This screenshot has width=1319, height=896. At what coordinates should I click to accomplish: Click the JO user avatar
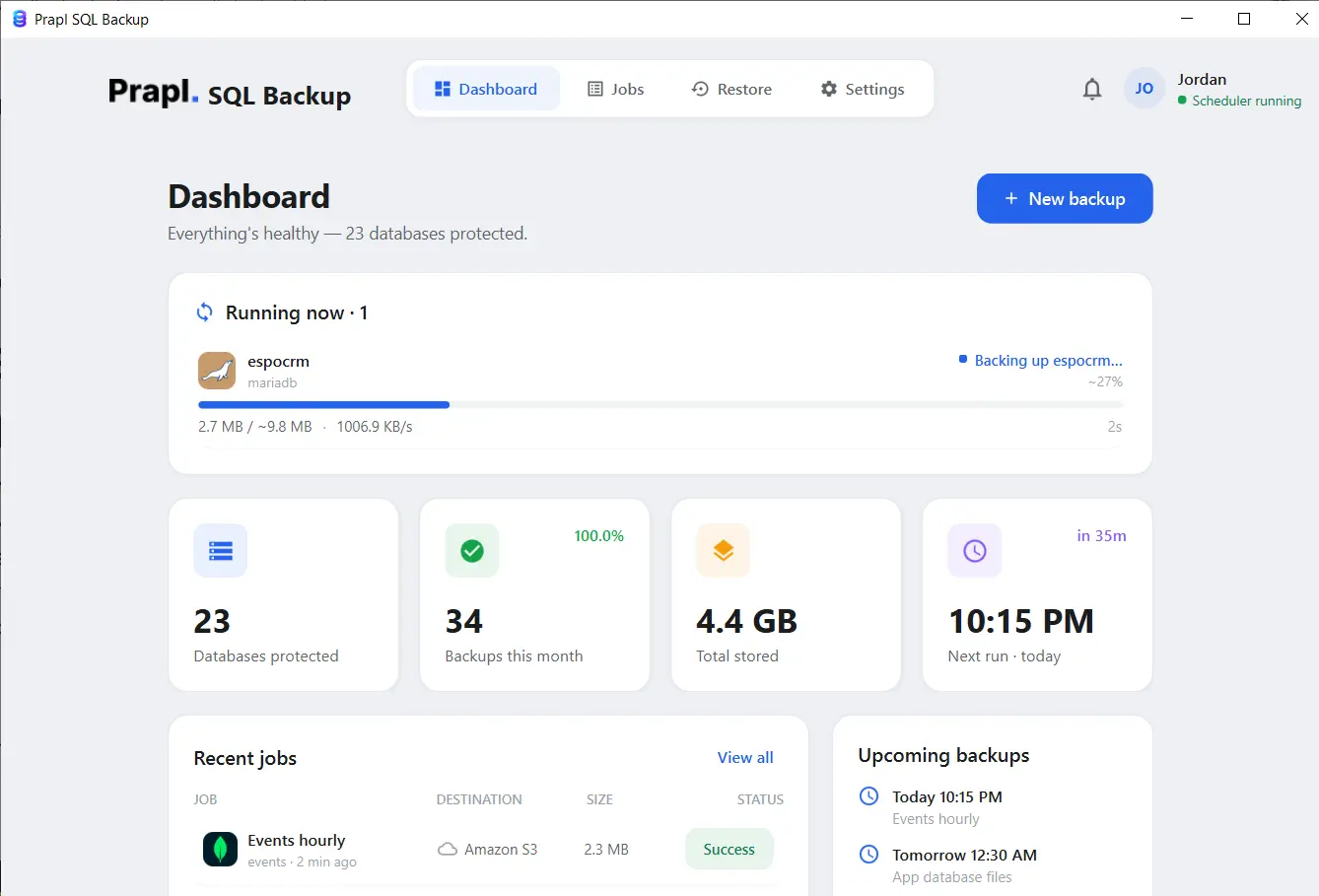[1144, 89]
